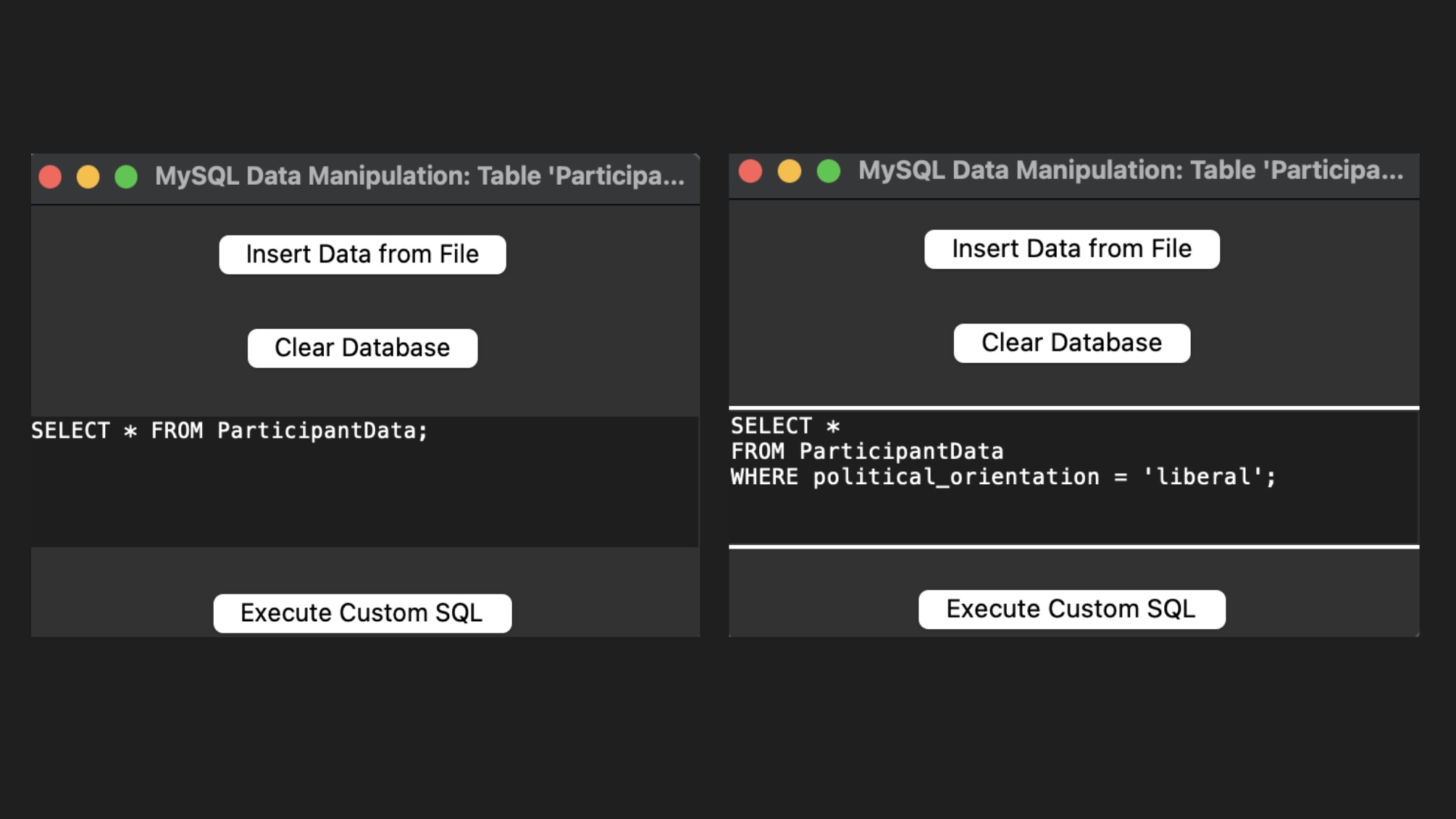Viewport: 1456px width, 819px height.
Task: Click Execute Custom SQL in the right window
Action: coord(1071,608)
